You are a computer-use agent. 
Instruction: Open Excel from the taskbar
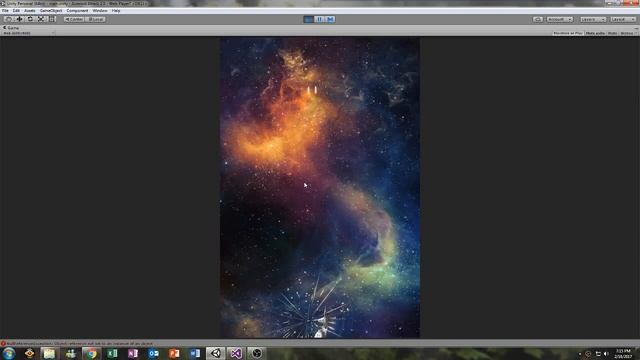tap(112, 353)
